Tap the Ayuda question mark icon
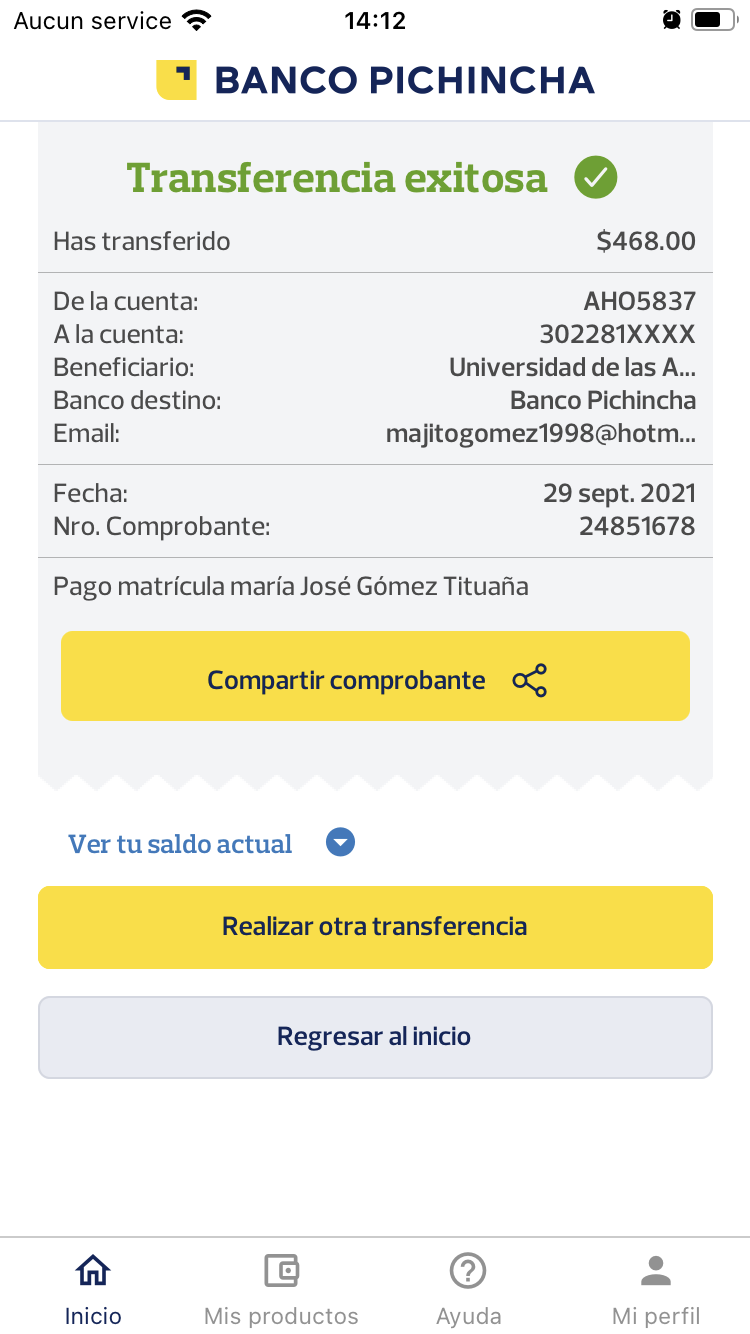 (x=468, y=1271)
